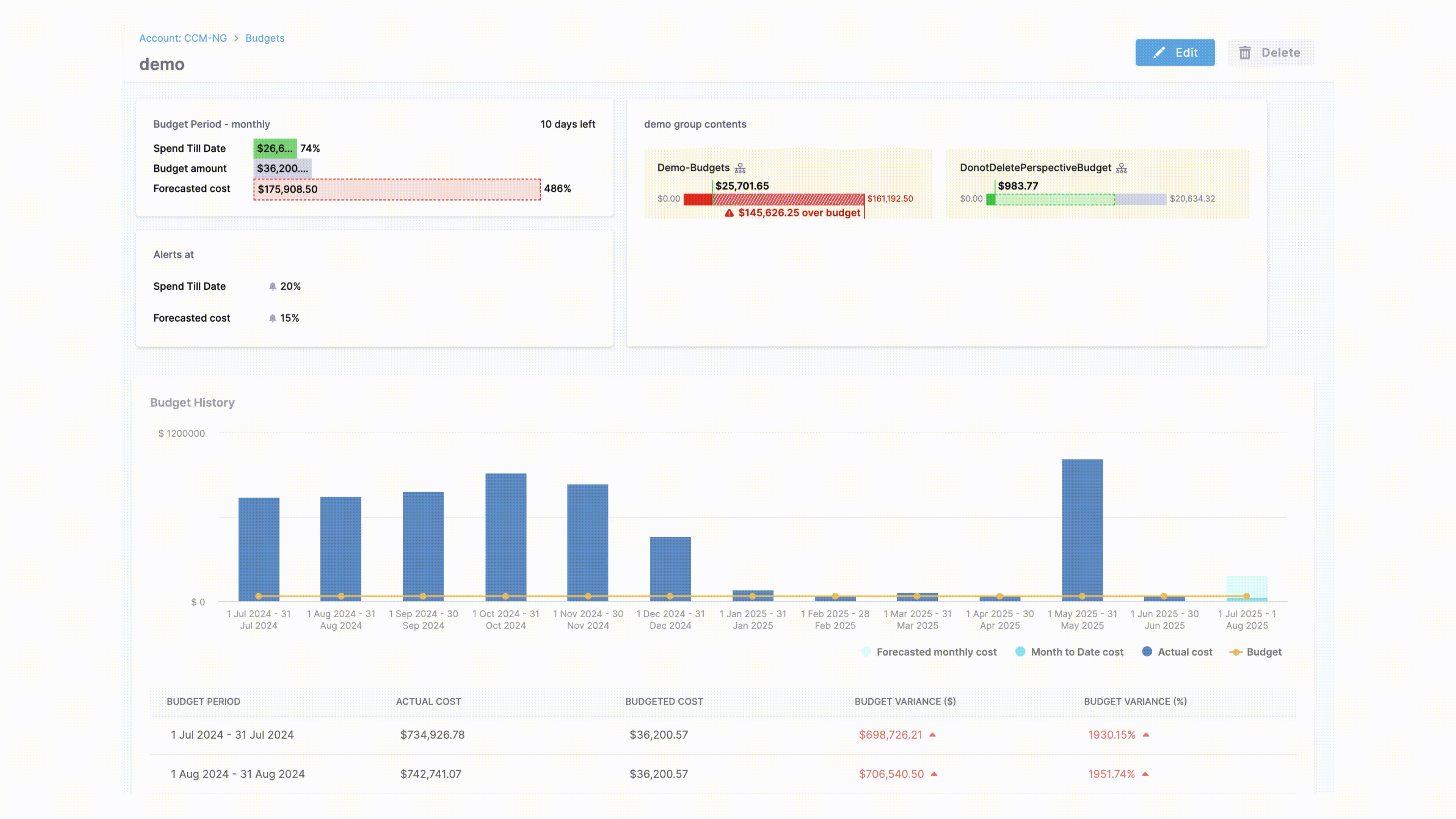Click bell icon beside 20% alert
1456x819 pixels.
[x=273, y=287]
